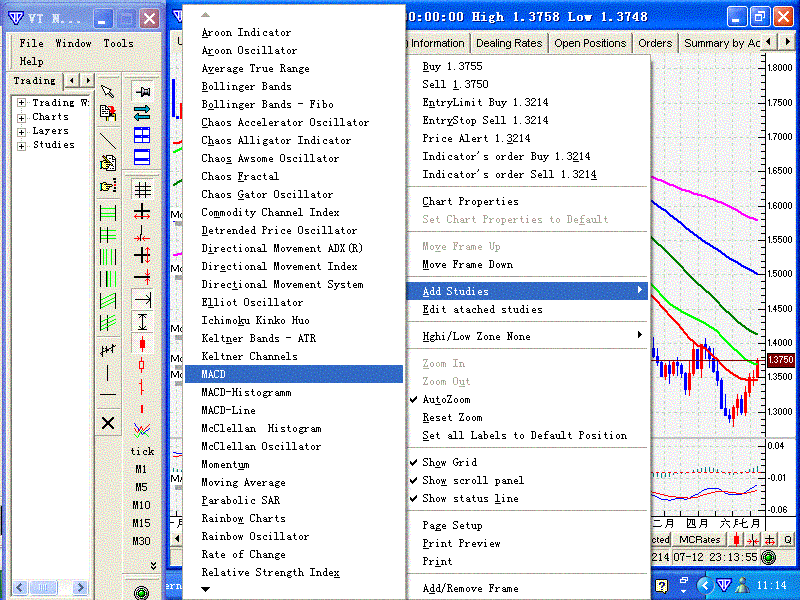
Task: Select the arrow pointer tool
Action: 108,91
